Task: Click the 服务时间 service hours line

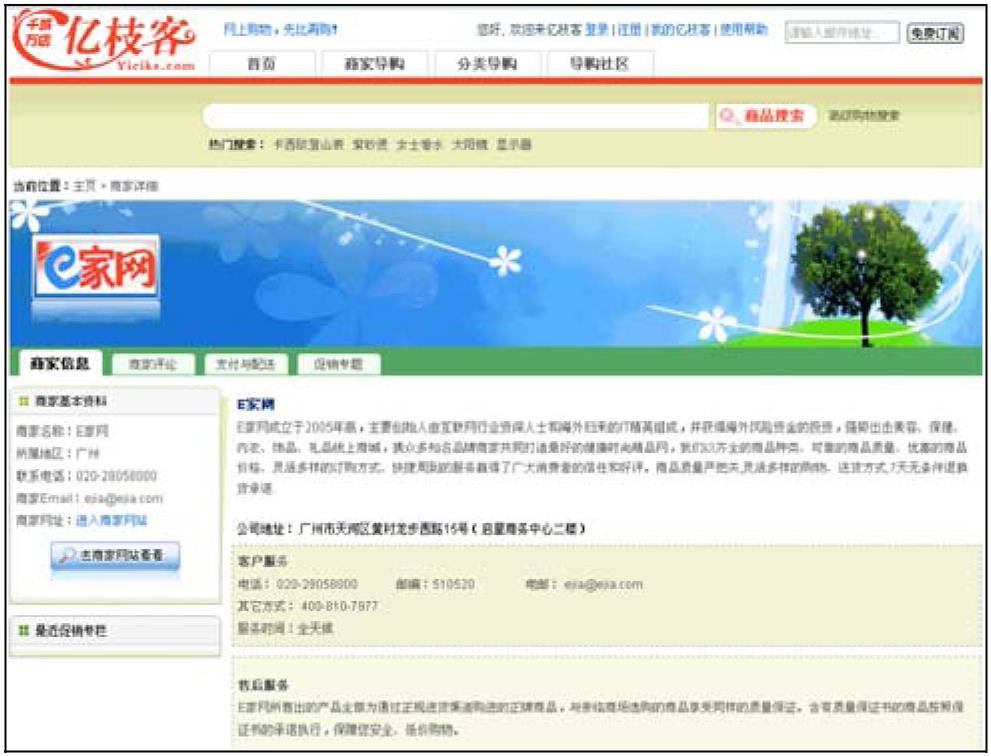Action: 285,628
